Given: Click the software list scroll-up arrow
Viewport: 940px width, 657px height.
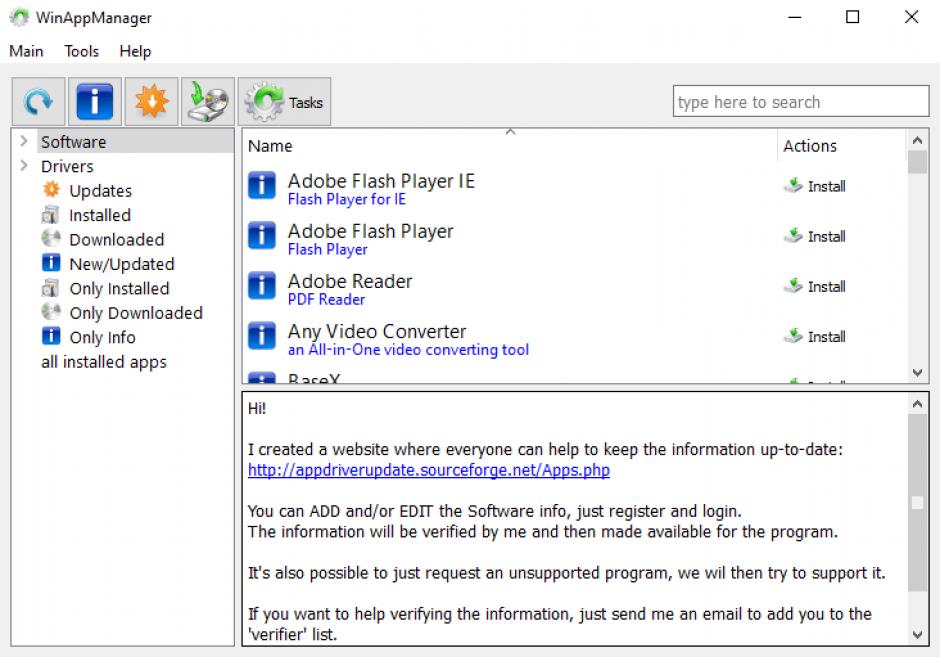Looking at the screenshot, I should tap(917, 140).
